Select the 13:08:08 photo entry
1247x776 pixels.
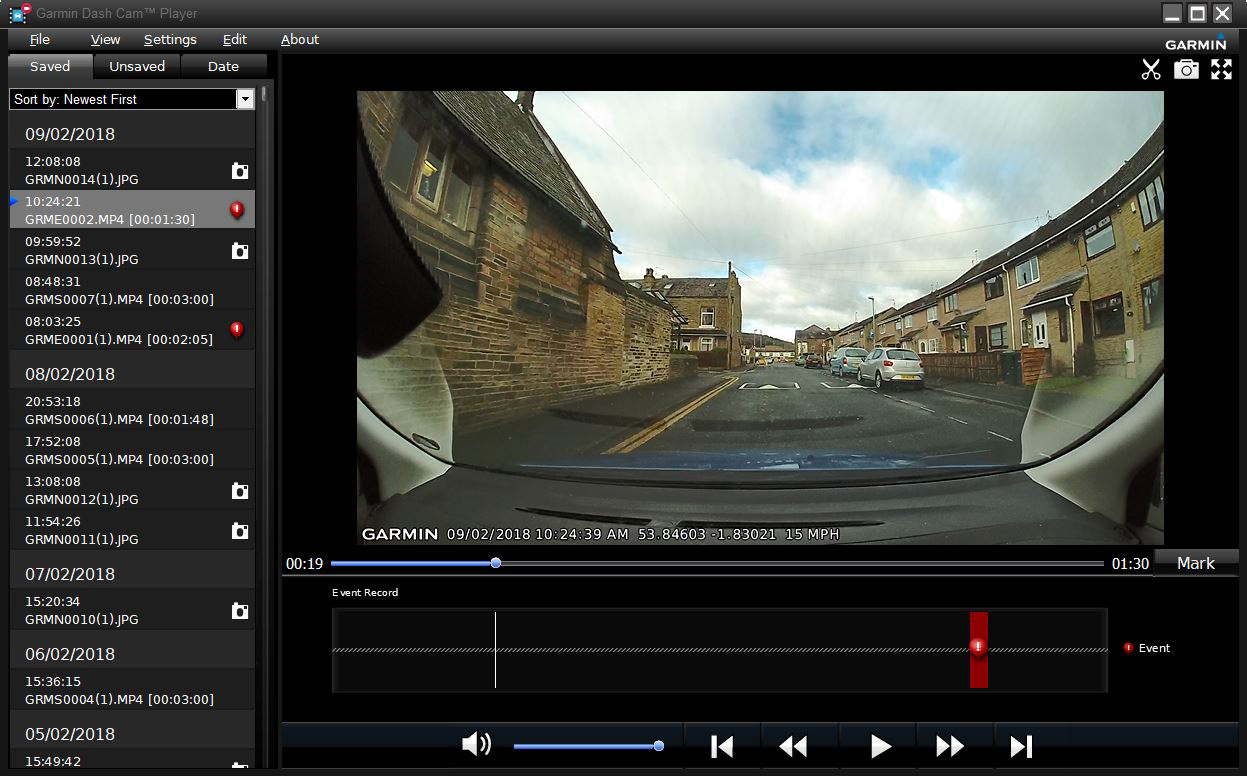(x=132, y=490)
